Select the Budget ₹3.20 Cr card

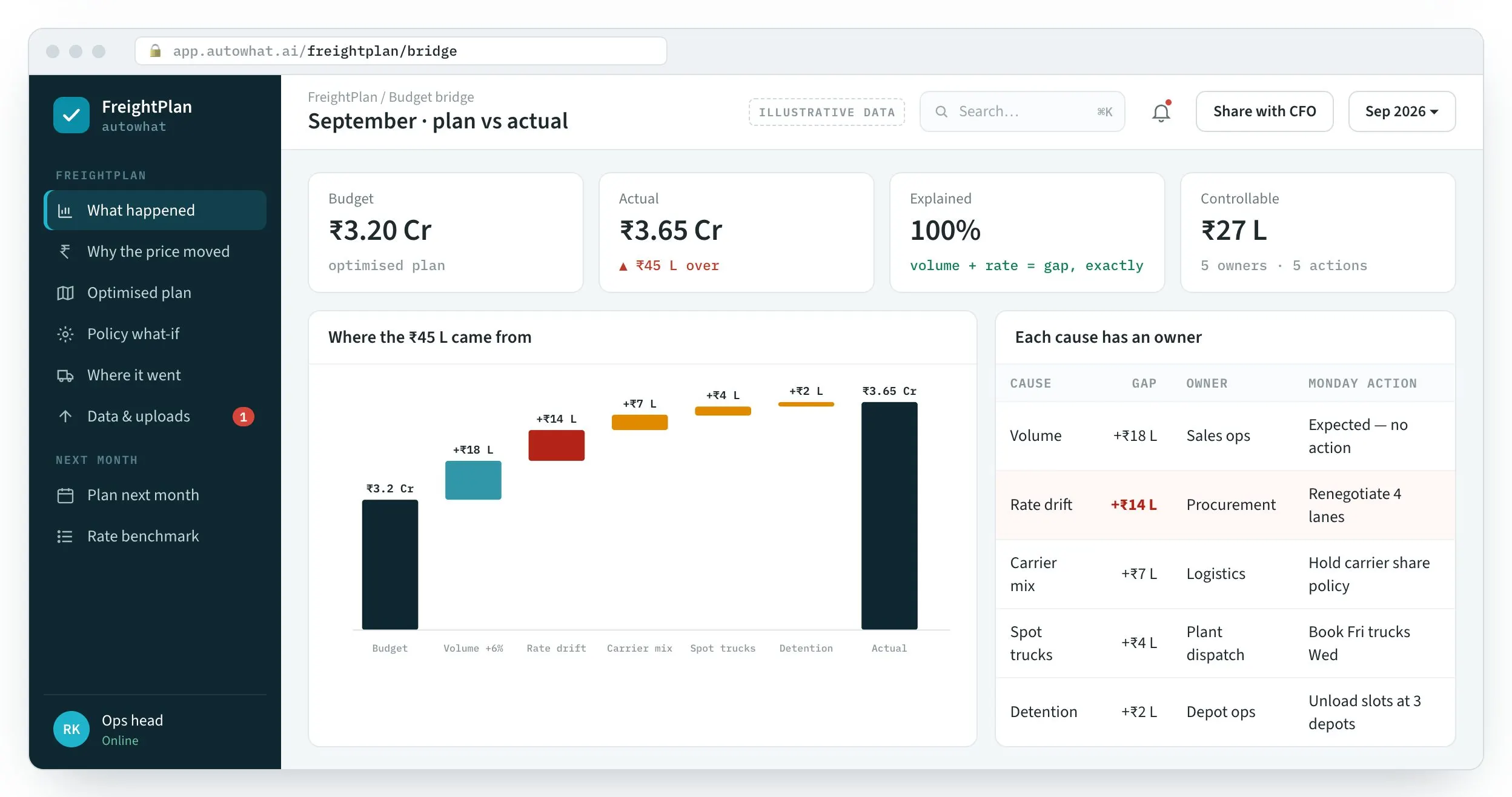(445, 233)
